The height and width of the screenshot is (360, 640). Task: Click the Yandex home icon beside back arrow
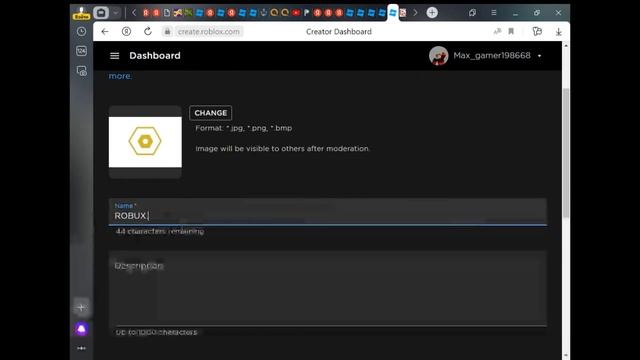pos(127,31)
